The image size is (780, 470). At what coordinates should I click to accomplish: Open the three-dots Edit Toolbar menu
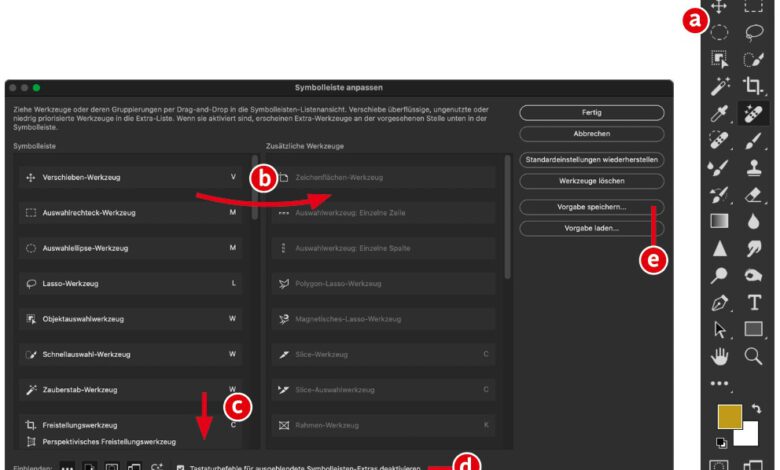(720, 383)
